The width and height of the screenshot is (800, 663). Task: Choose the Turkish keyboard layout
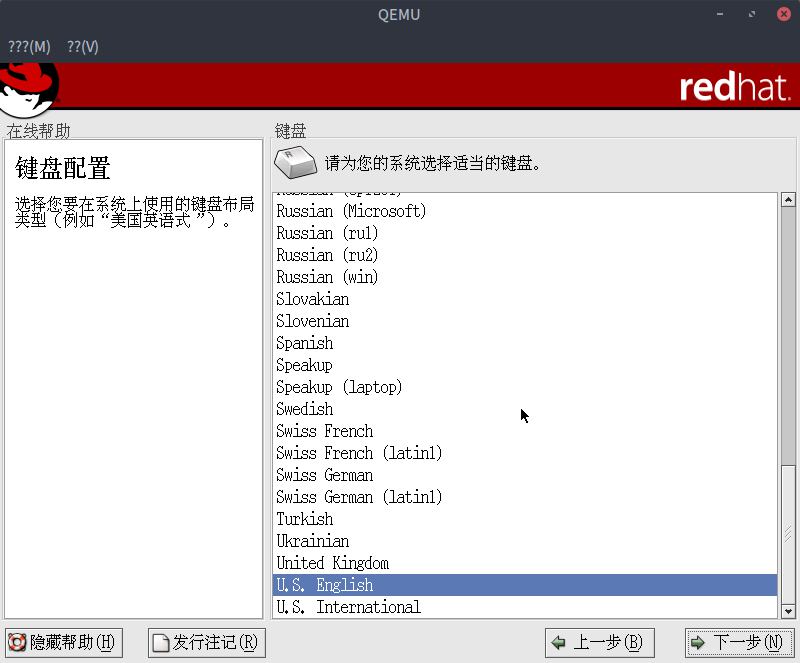(x=304, y=519)
